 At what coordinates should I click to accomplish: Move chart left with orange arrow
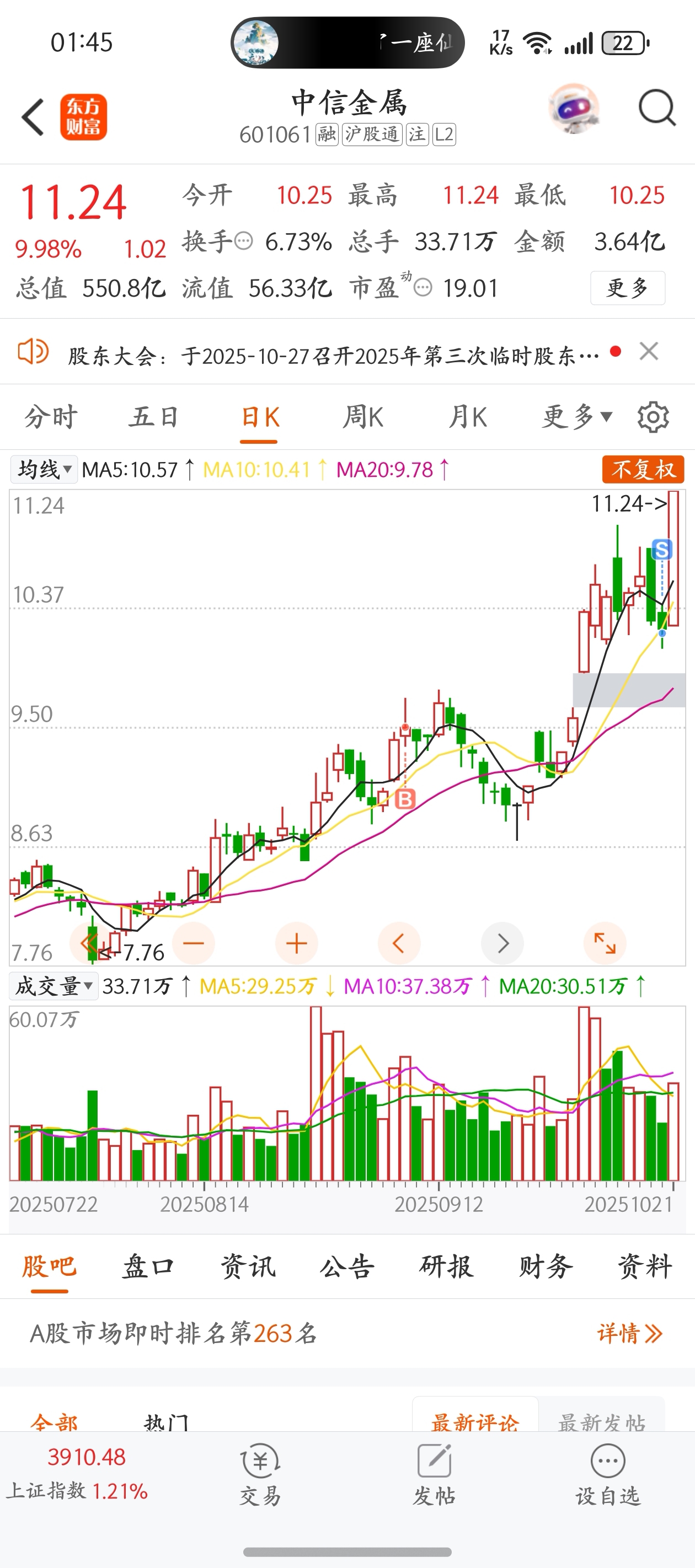pyautogui.click(x=399, y=943)
